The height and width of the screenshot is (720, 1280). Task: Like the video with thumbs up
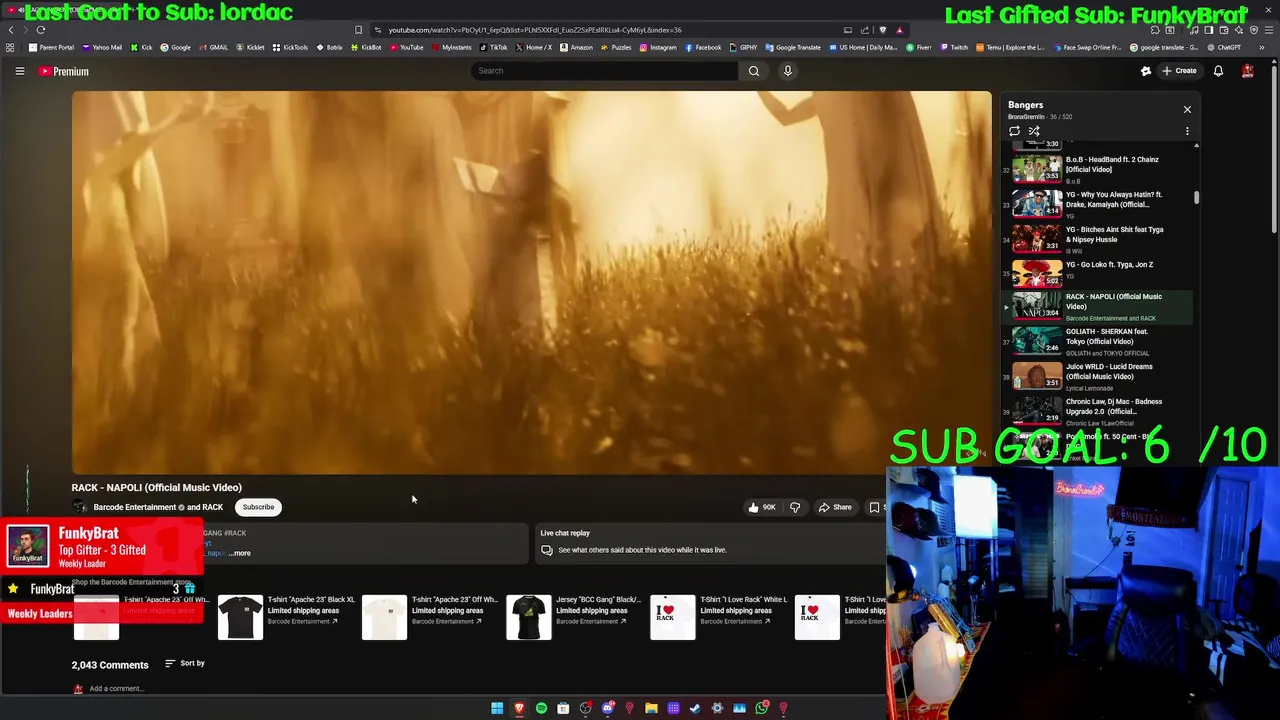[761, 507]
